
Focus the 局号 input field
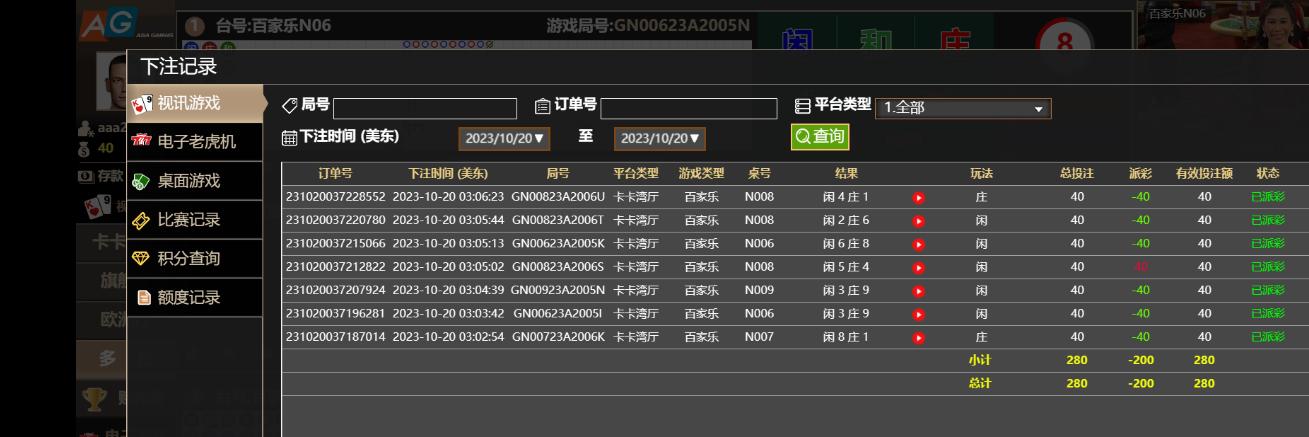click(x=424, y=109)
